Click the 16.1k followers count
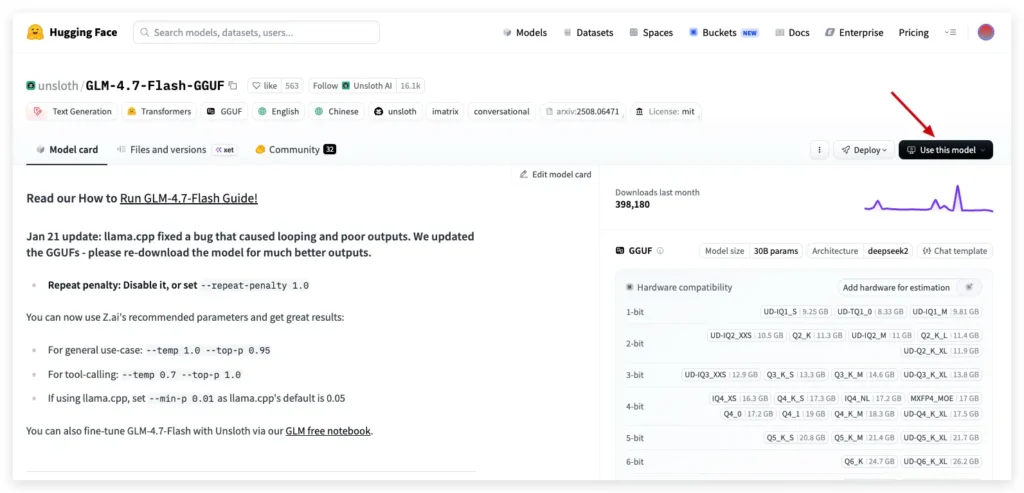The height and width of the screenshot is (493, 1024). 411,86
